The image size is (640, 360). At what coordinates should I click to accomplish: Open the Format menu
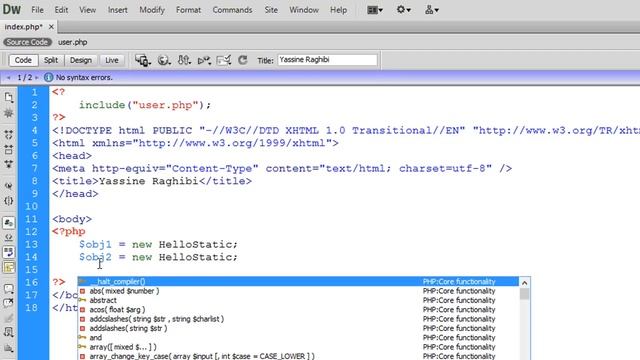pyautogui.click(x=188, y=10)
